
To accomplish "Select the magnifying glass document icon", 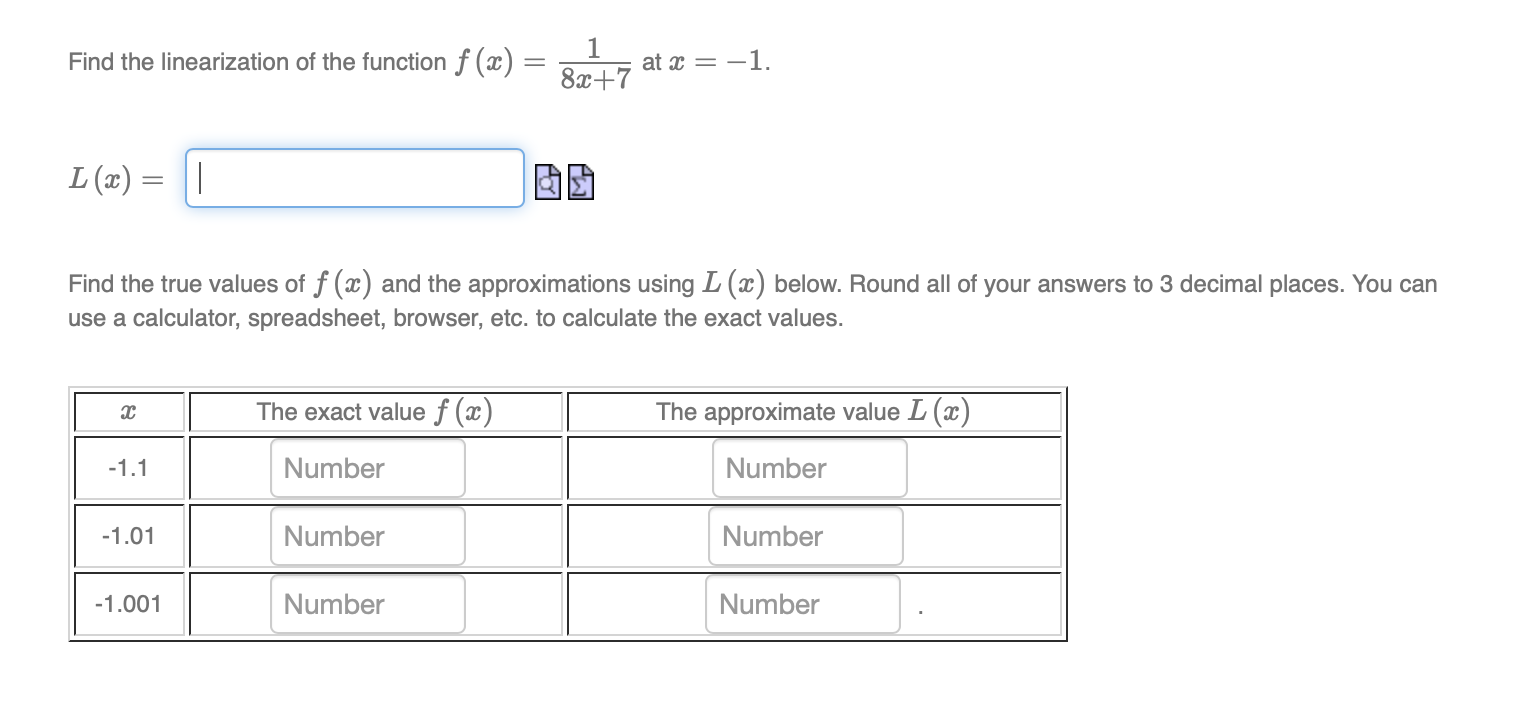I will (x=547, y=183).
